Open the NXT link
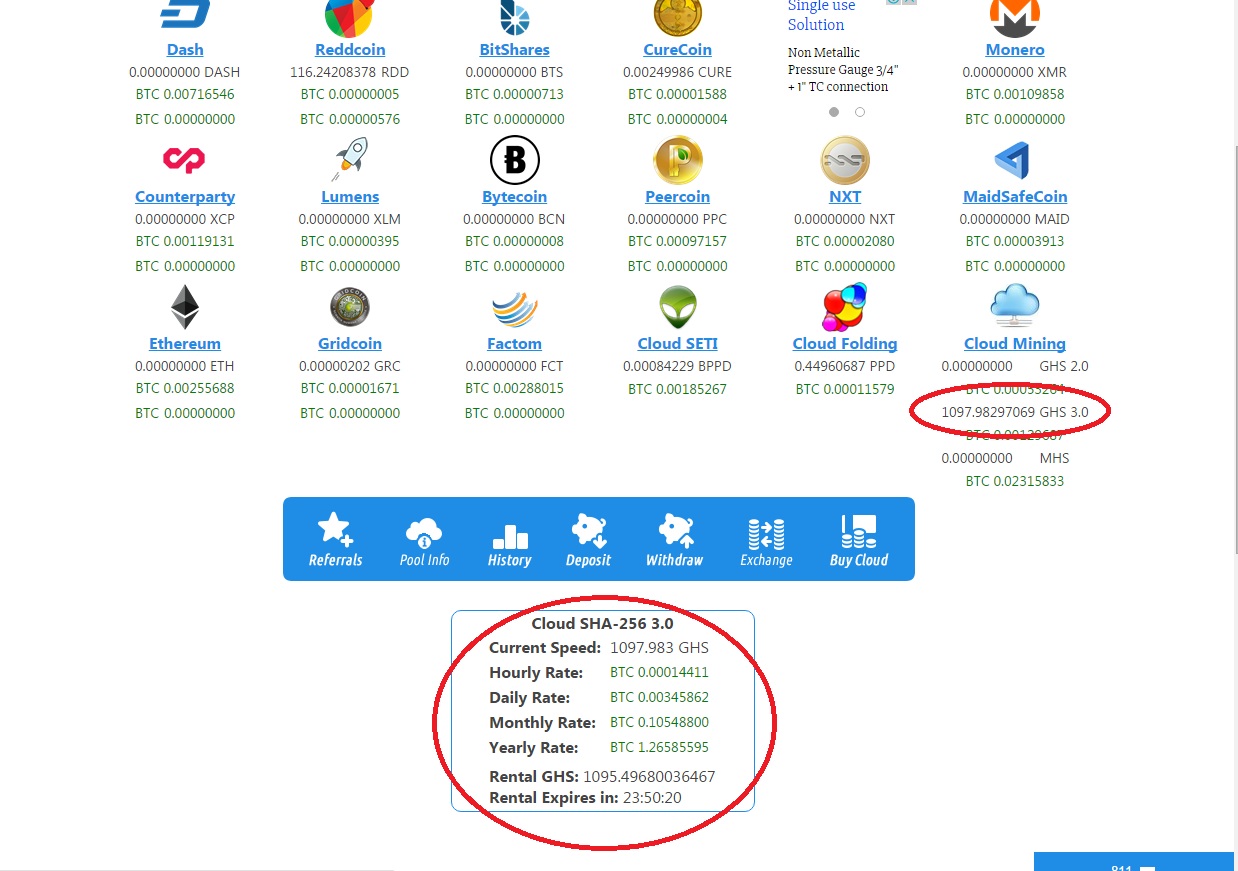1238x871 pixels. 845,197
